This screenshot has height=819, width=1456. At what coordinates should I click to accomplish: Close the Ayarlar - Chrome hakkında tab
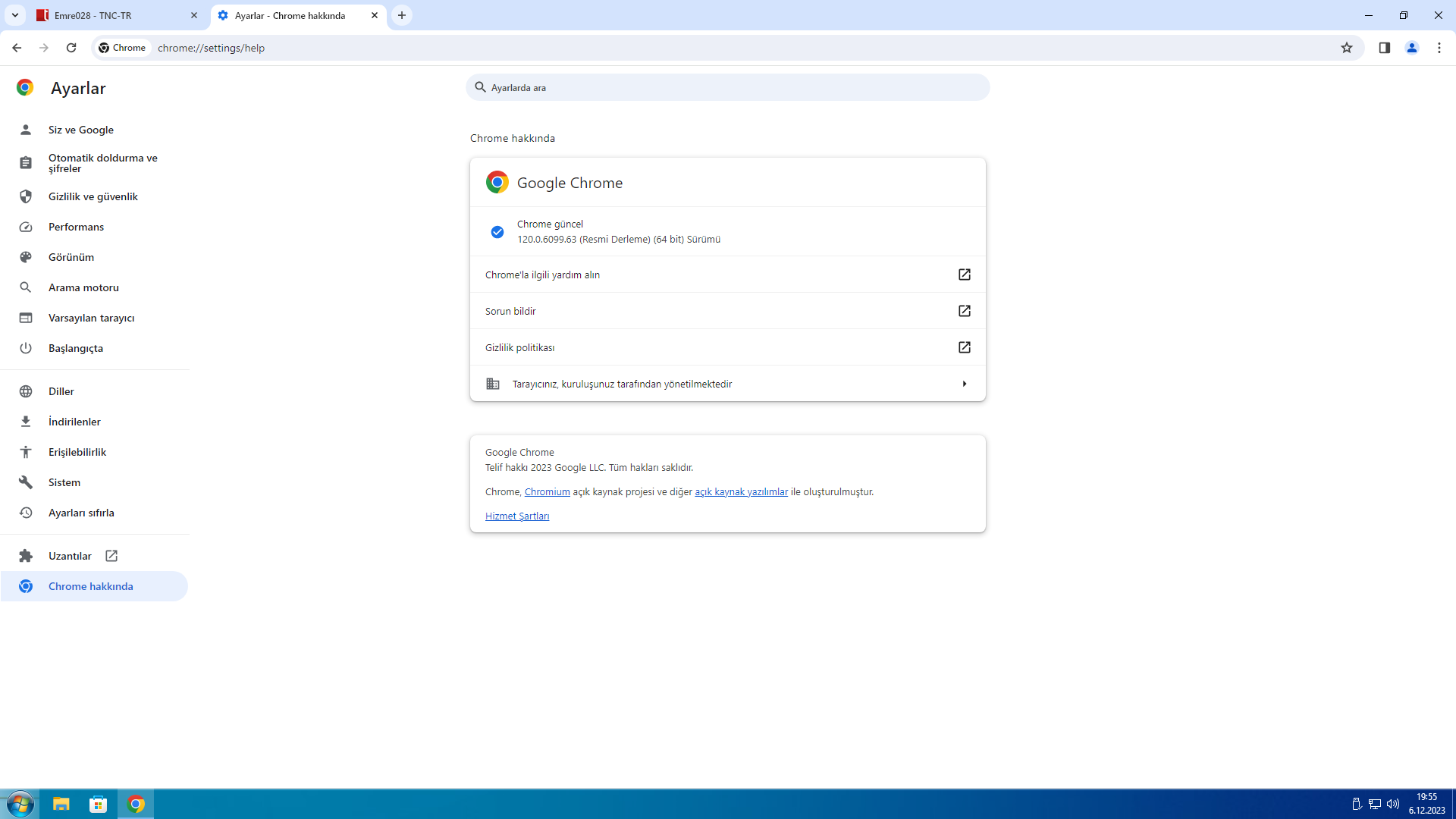coord(375,15)
